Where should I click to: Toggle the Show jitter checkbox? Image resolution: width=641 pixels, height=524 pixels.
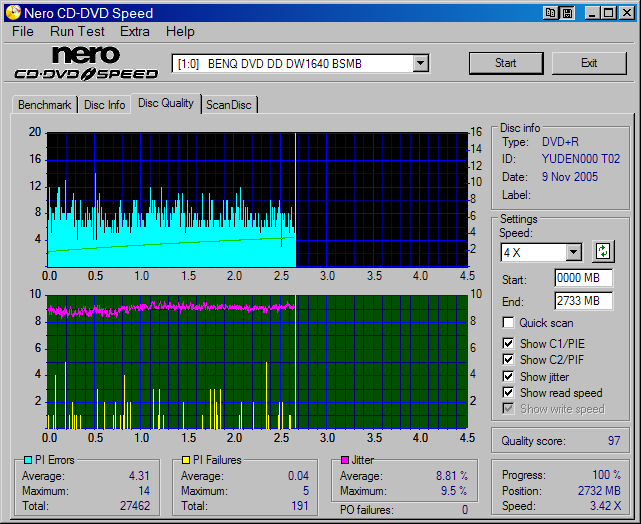pyautogui.click(x=508, y=376)
